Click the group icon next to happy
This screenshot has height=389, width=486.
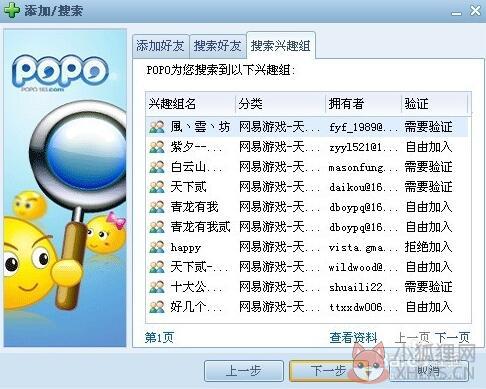pyautogui.click(x=157, y=247)
